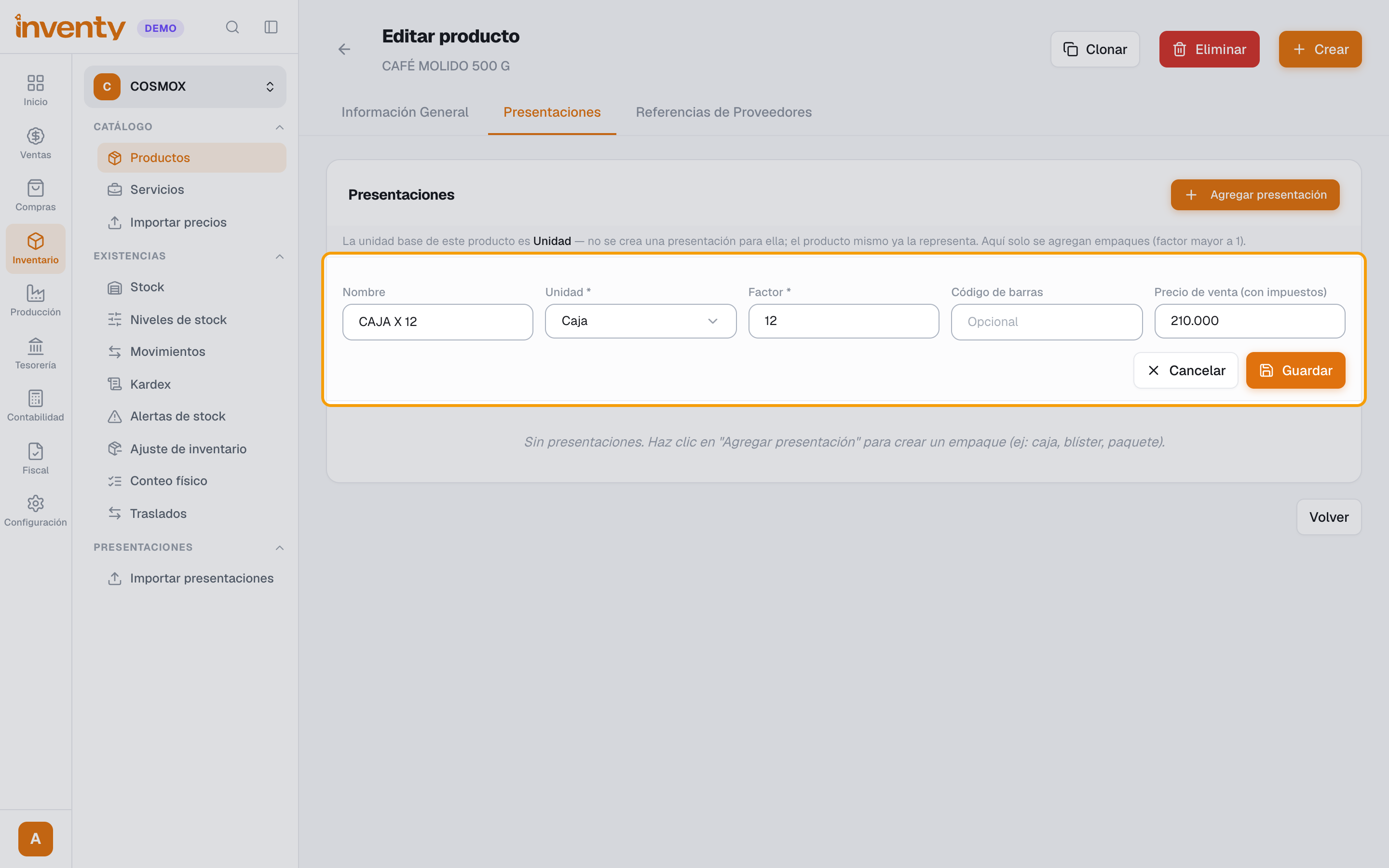Click the Nombre field with CAJA X 12
Screen dimensions: 1389x868
tap(437, 322)
